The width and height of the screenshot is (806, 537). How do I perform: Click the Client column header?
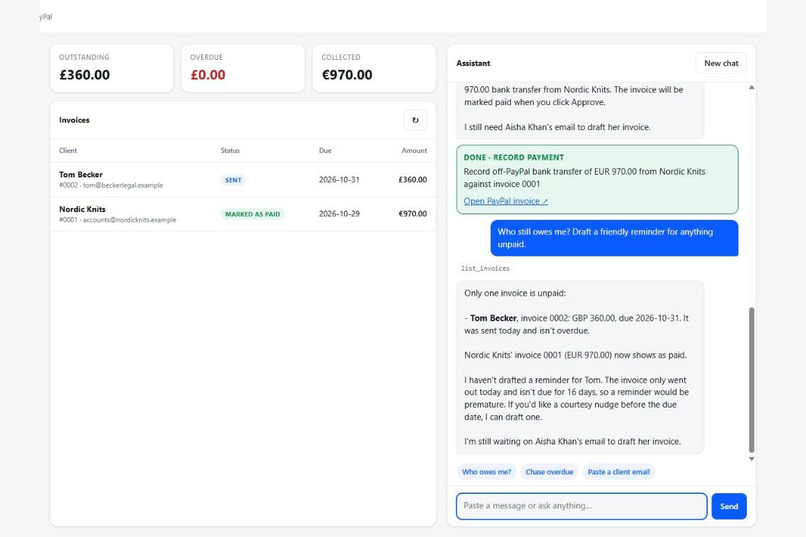coord(68,151)
